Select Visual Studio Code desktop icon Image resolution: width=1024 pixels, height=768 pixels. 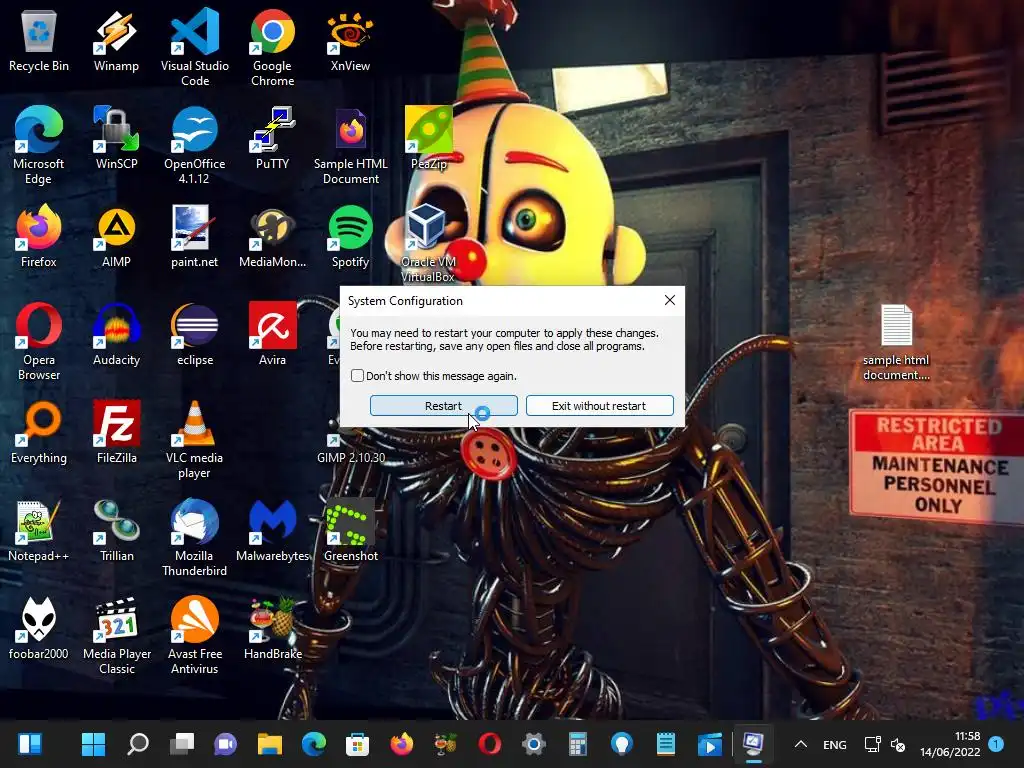[195, 48]
